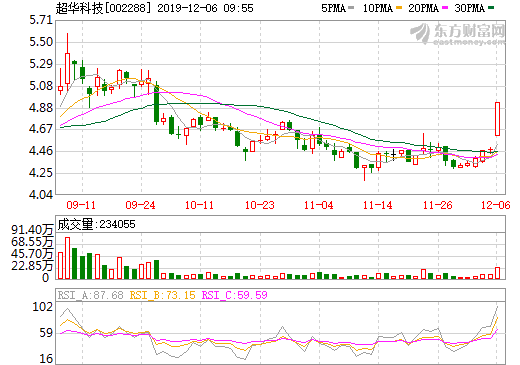Click the 4.04 price axis label
The image size is (520, 365).
coord(41,195)
